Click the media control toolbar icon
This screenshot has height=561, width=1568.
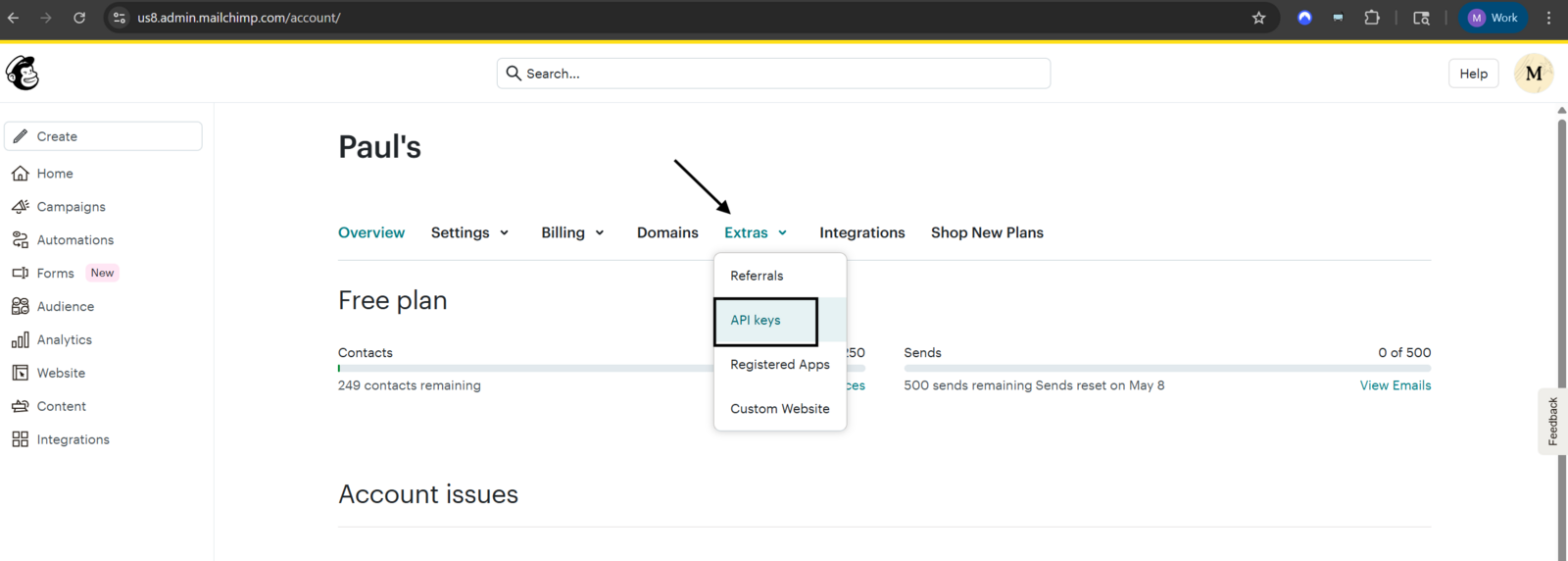click(1338, 18)
